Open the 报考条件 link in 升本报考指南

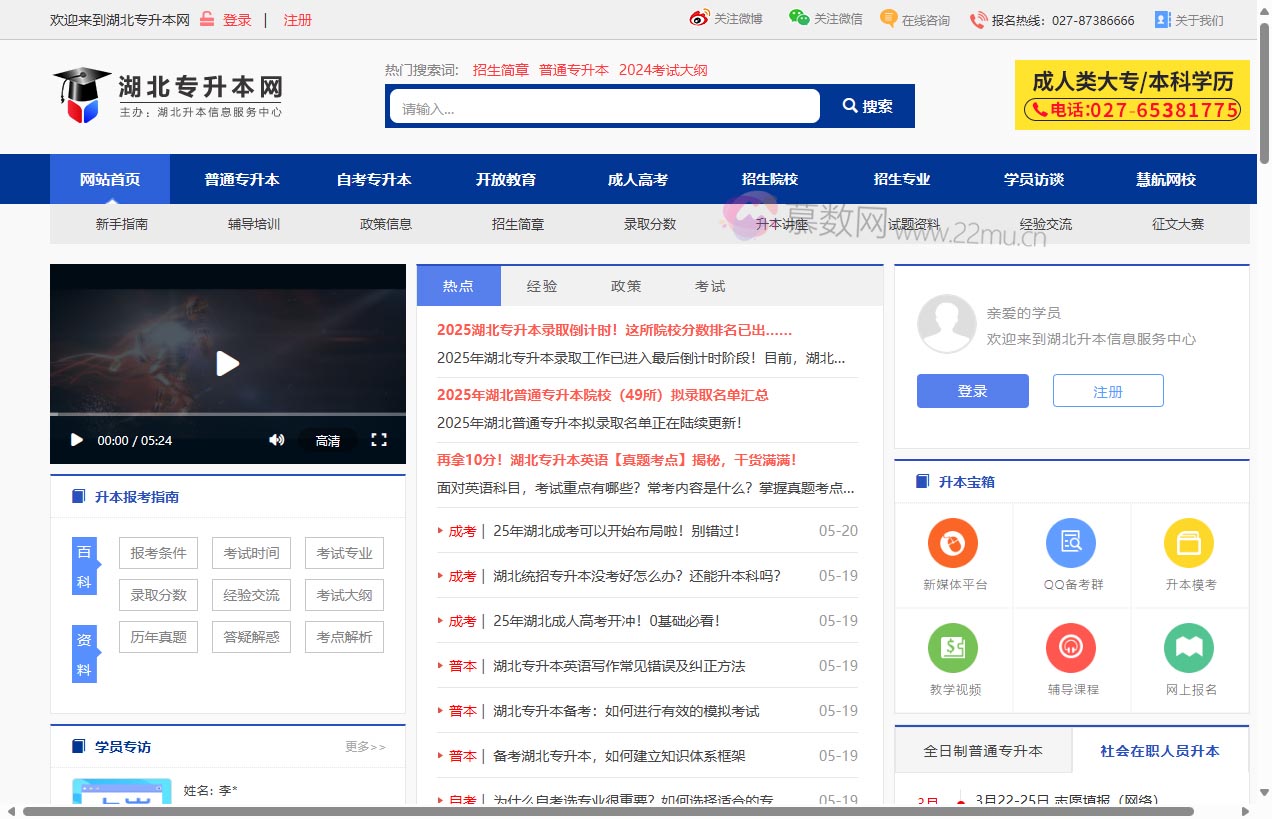click(x=157, y=552)
